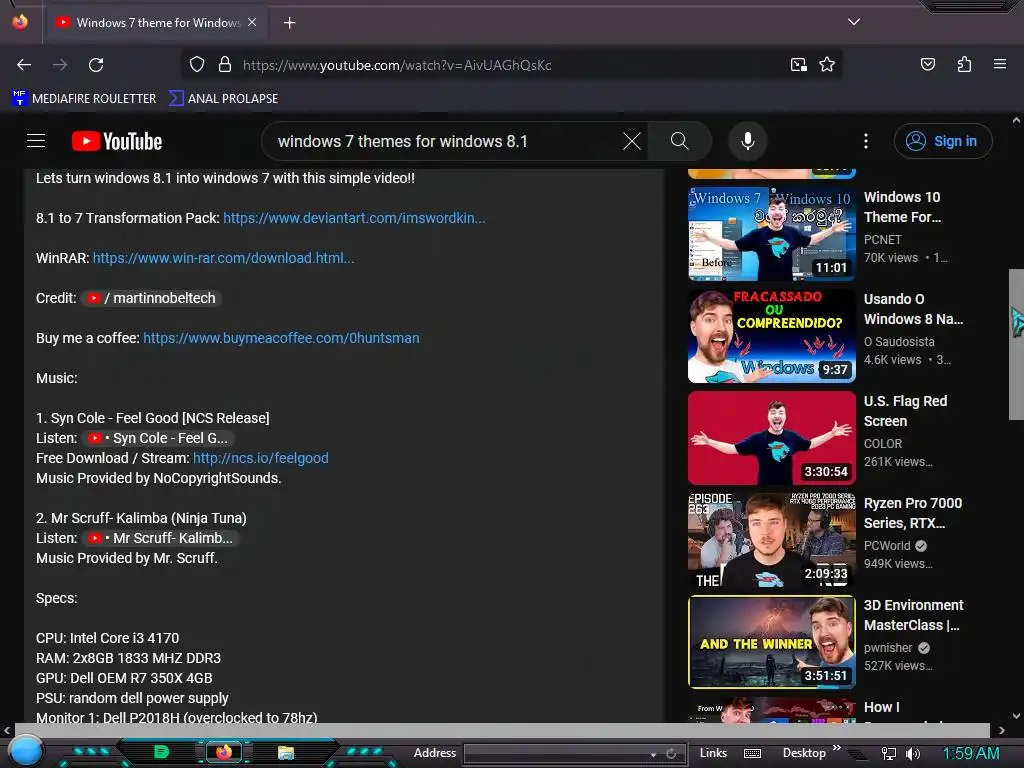Refresh the taskbar Address toolbar
Image resolution: width=1024 pixels, height=768 pixels.
point(671,754)
